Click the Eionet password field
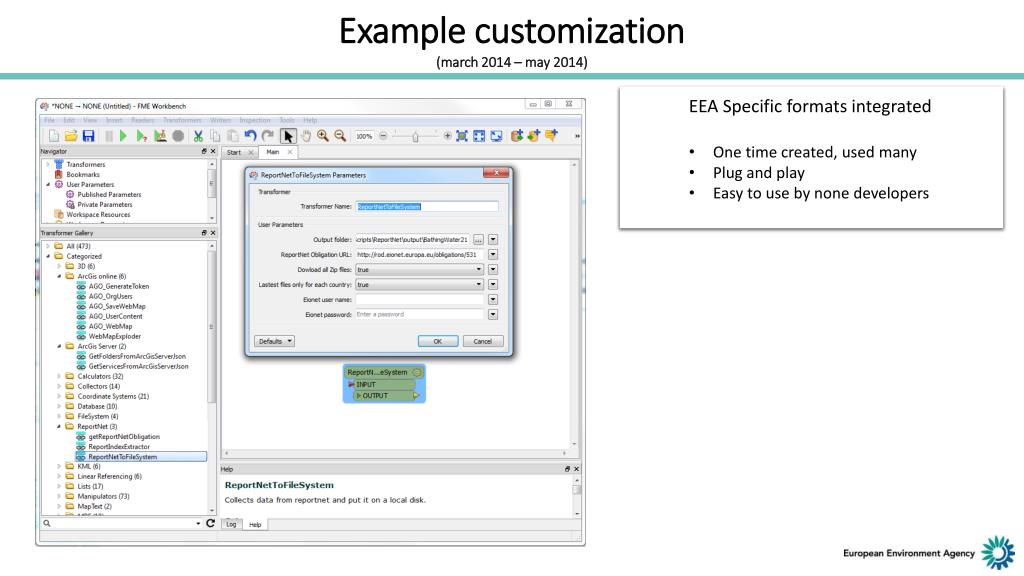The image size is (1024, 576). coord(419,314)
